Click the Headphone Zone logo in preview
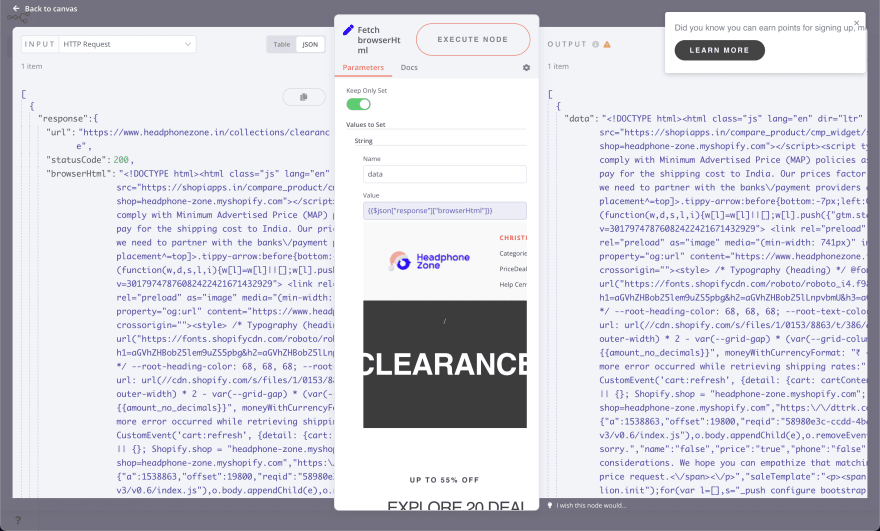The image size is (880, 531). tap(429, 261)
